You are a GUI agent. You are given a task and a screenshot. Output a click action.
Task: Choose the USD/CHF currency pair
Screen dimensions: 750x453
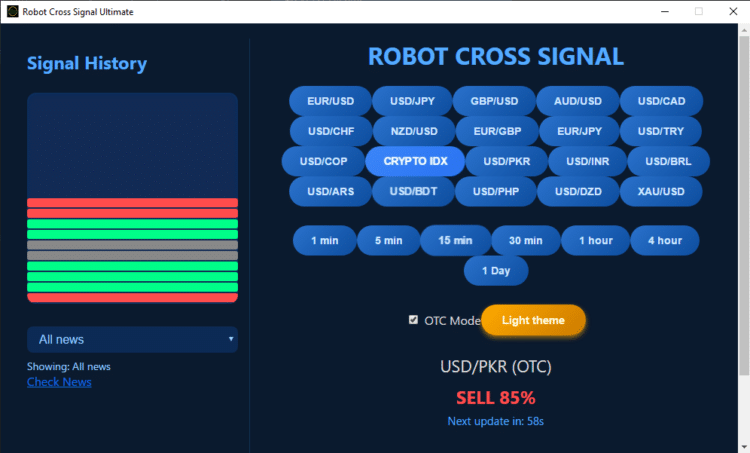click(331, 131)
